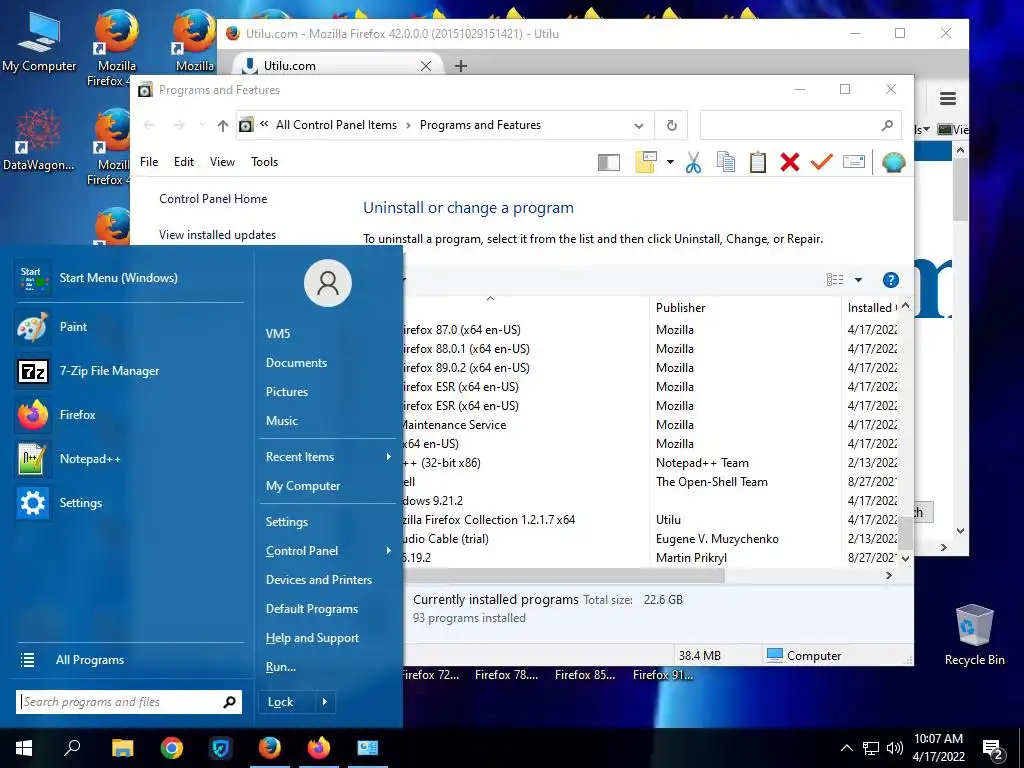Click the Cut scissors toolbar icon

tap(694, 162)
